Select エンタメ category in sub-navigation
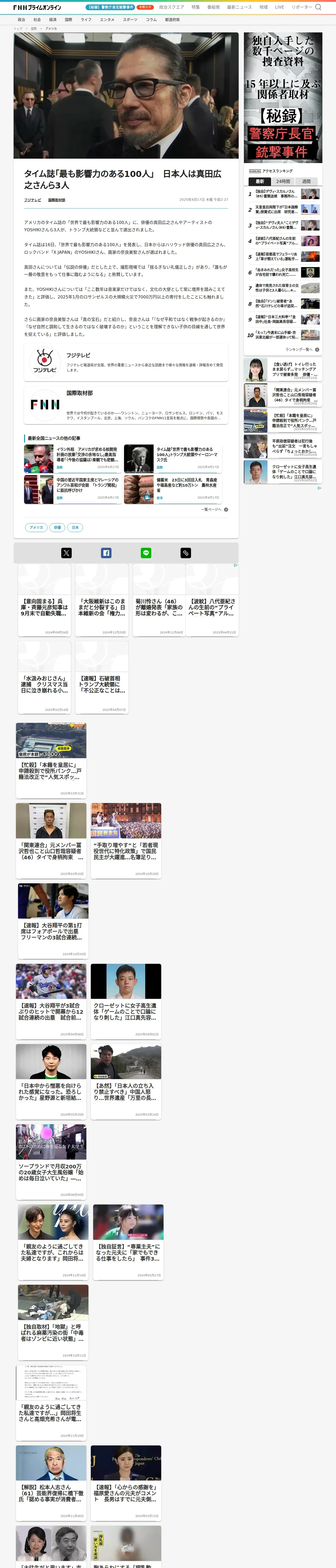Viewport: 336px width, 1568px height. (x=107, y=20)
